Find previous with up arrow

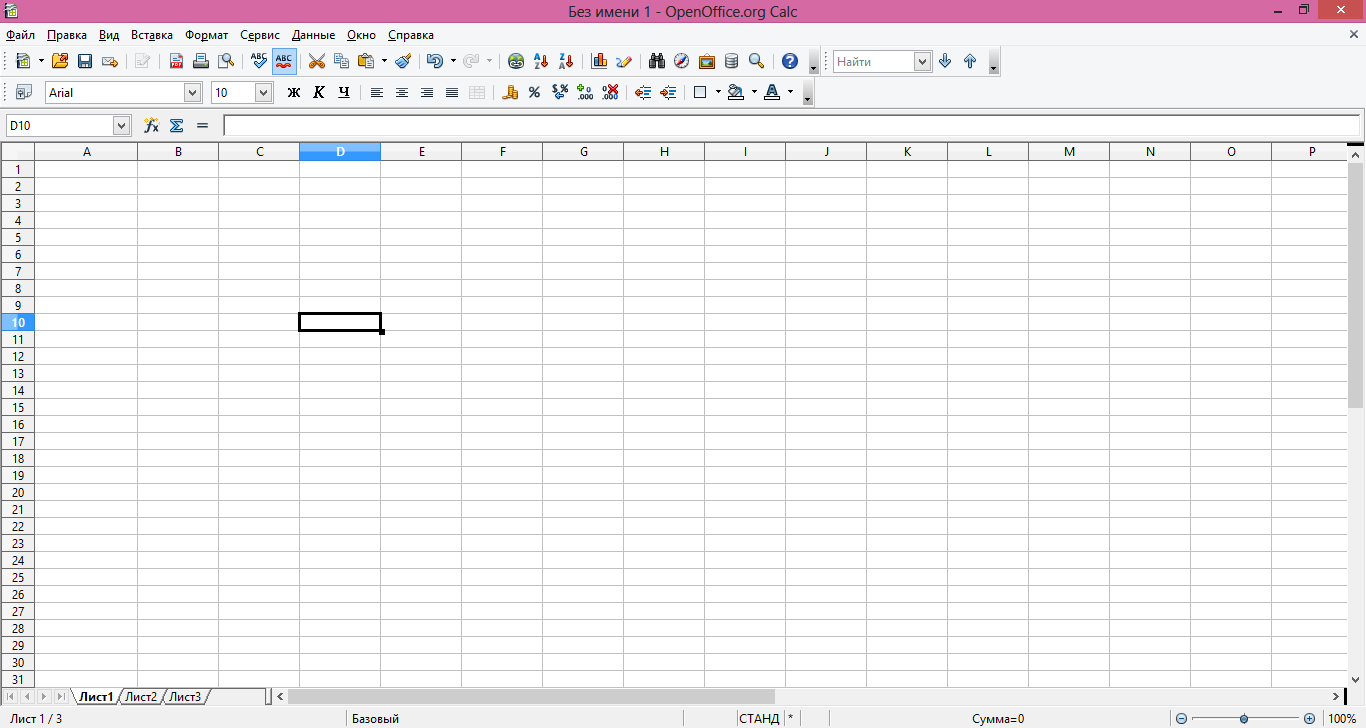click(970, 61)
